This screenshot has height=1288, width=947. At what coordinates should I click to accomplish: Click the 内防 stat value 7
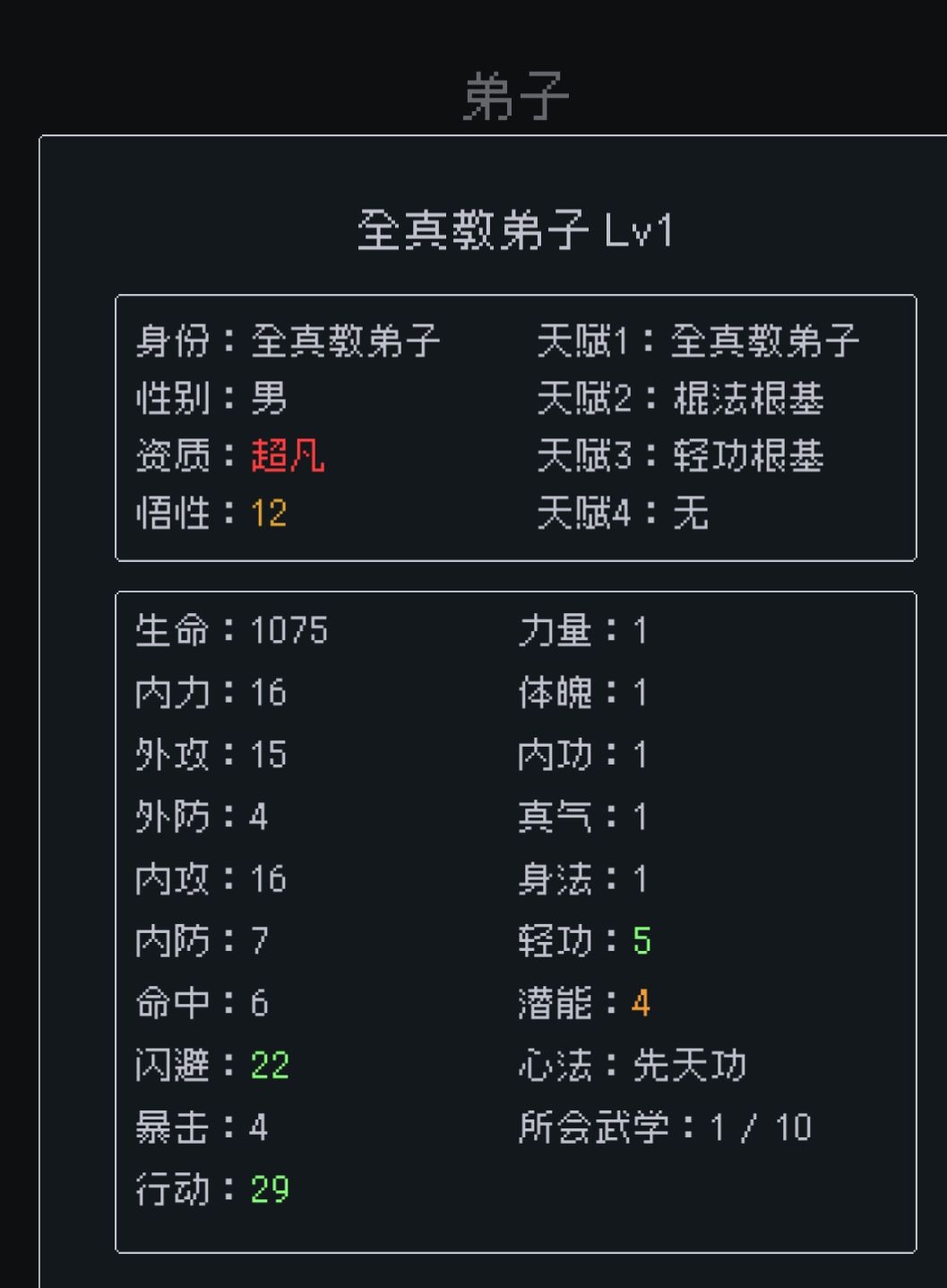click(x=260, y=940)
